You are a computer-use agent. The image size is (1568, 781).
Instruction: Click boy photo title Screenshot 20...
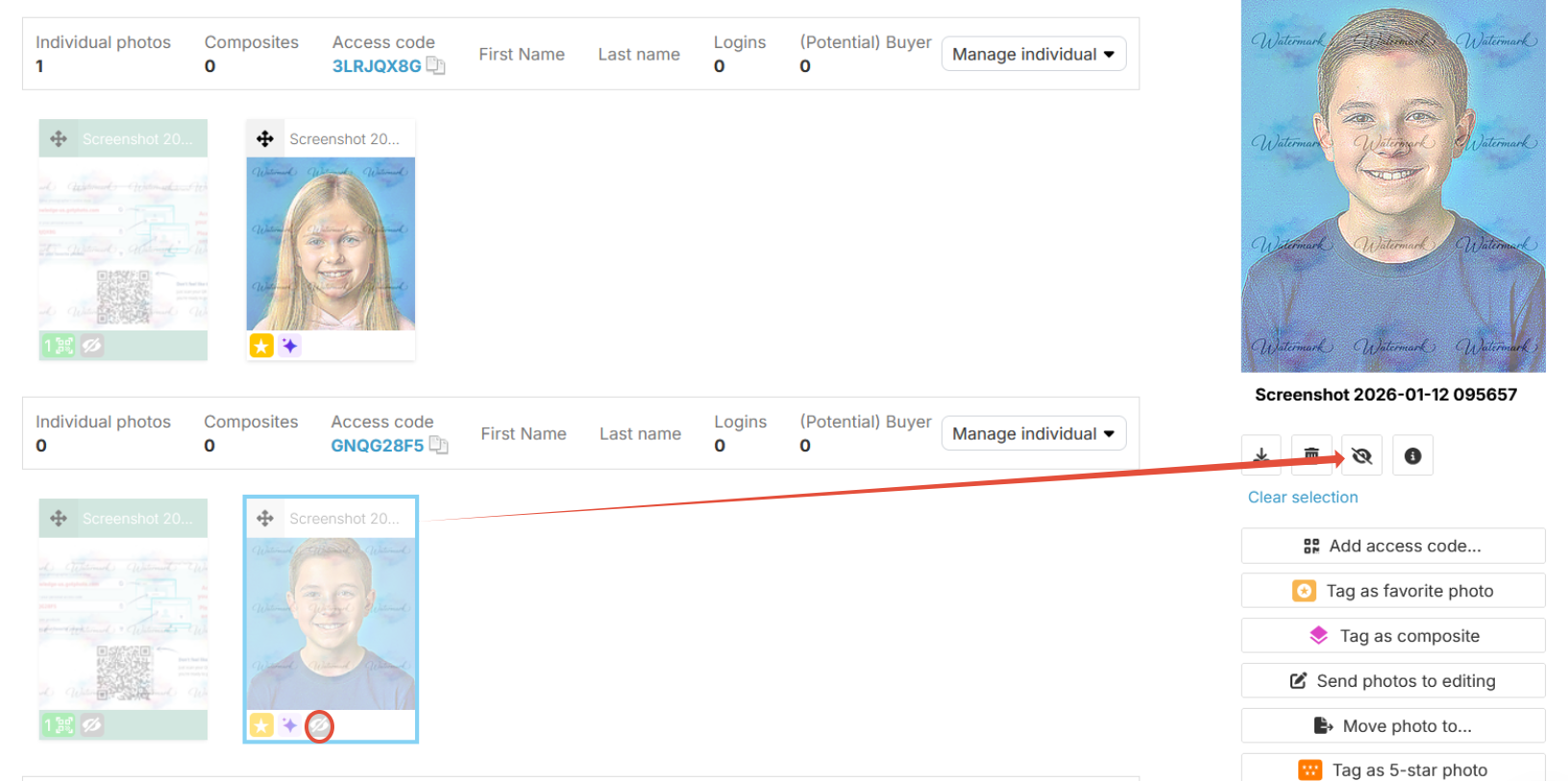tap(344, 519)
